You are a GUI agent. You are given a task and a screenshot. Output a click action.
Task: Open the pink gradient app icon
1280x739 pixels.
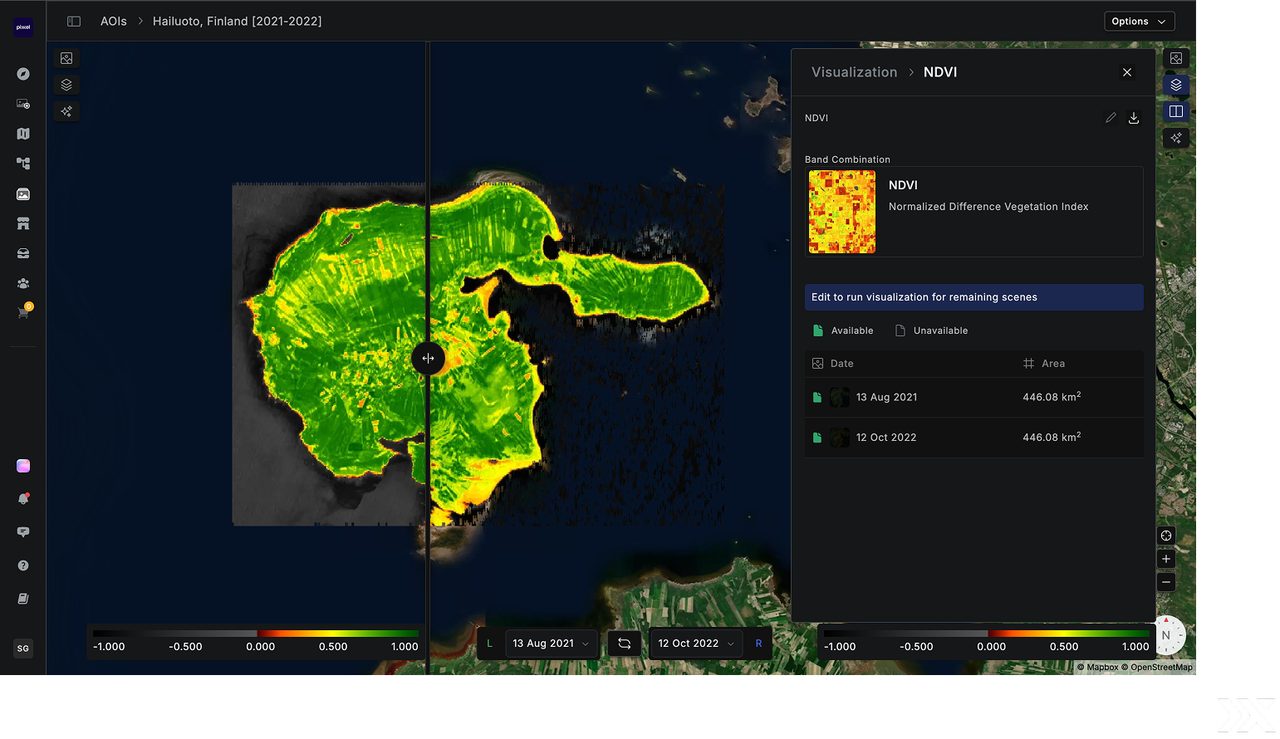(x=23, y=466)
